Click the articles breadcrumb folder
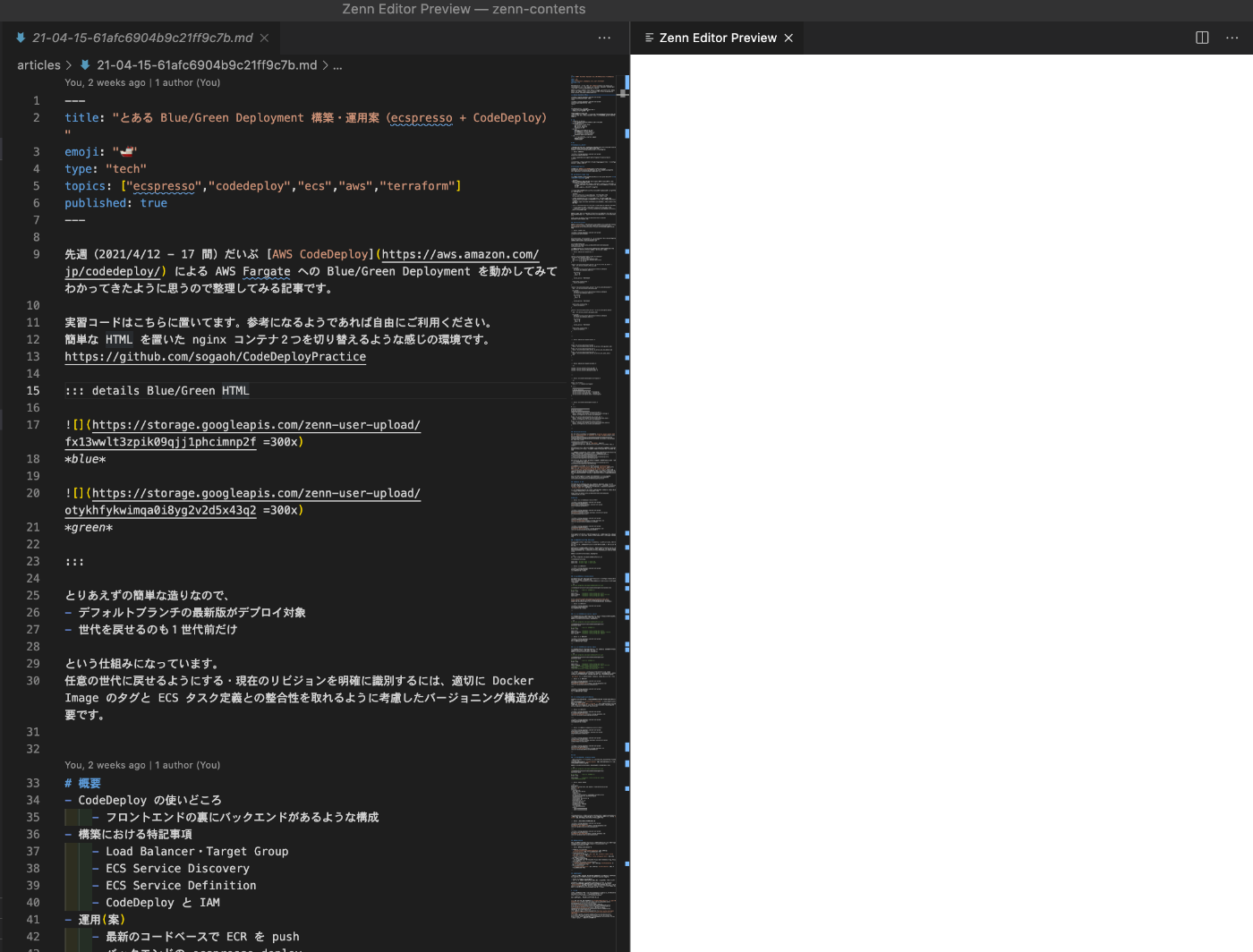Image resolution: width=1253 pixels, height=952 pixels. (x=38, y=65)
